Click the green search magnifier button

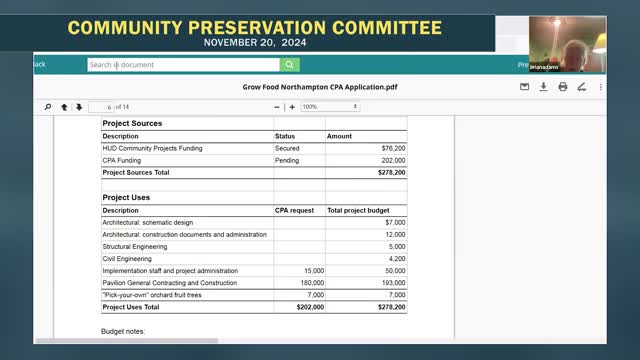[290, 64]
